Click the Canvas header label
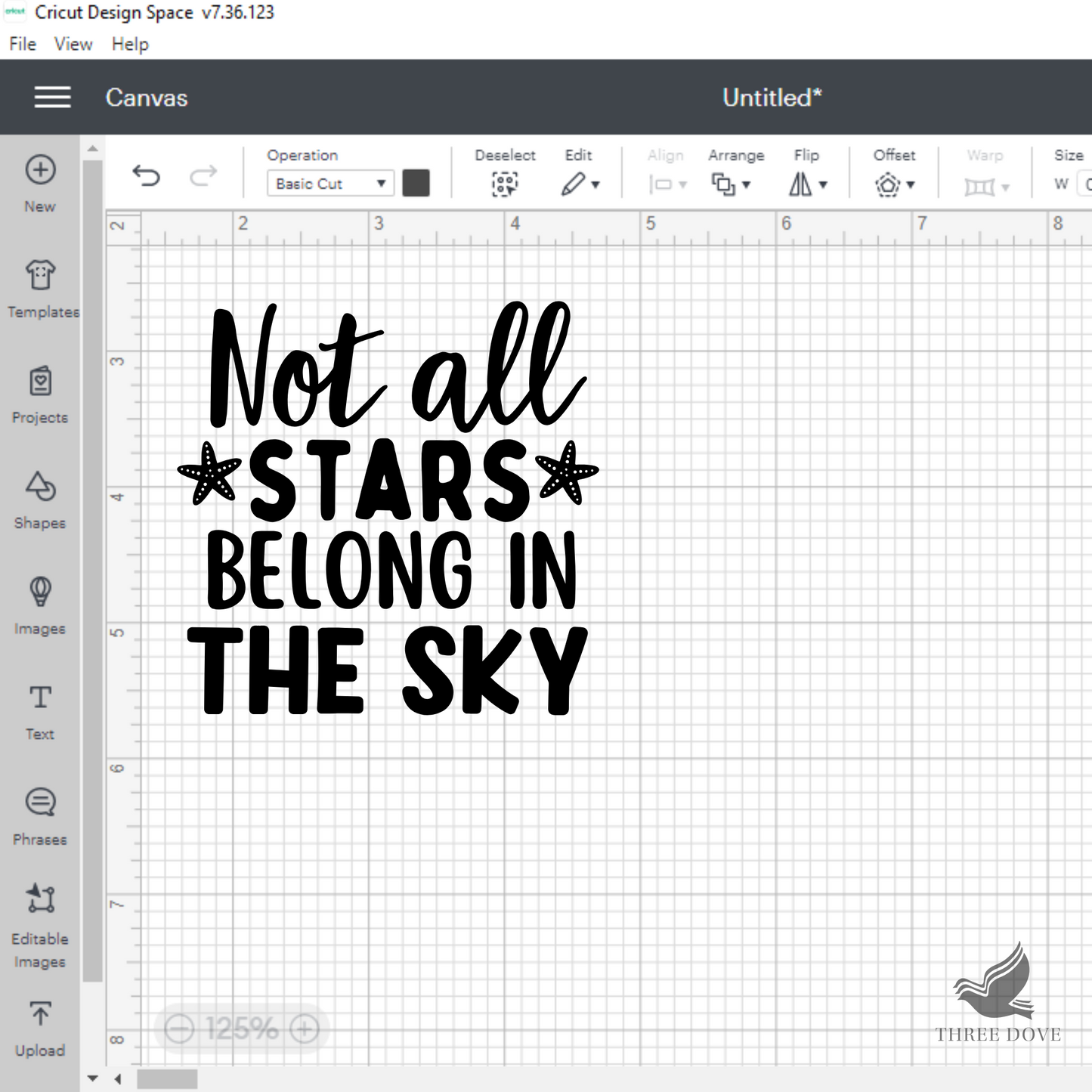 coord(147,97)
